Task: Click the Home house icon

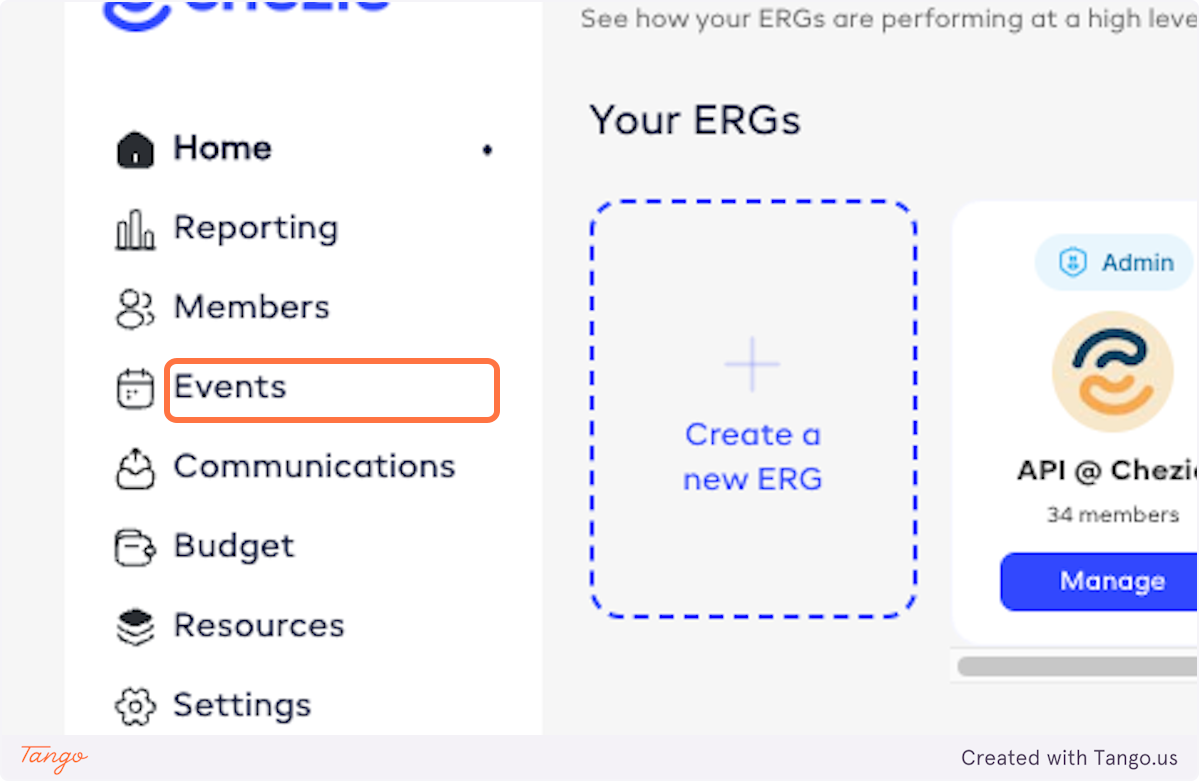Action: coord(135,150)
